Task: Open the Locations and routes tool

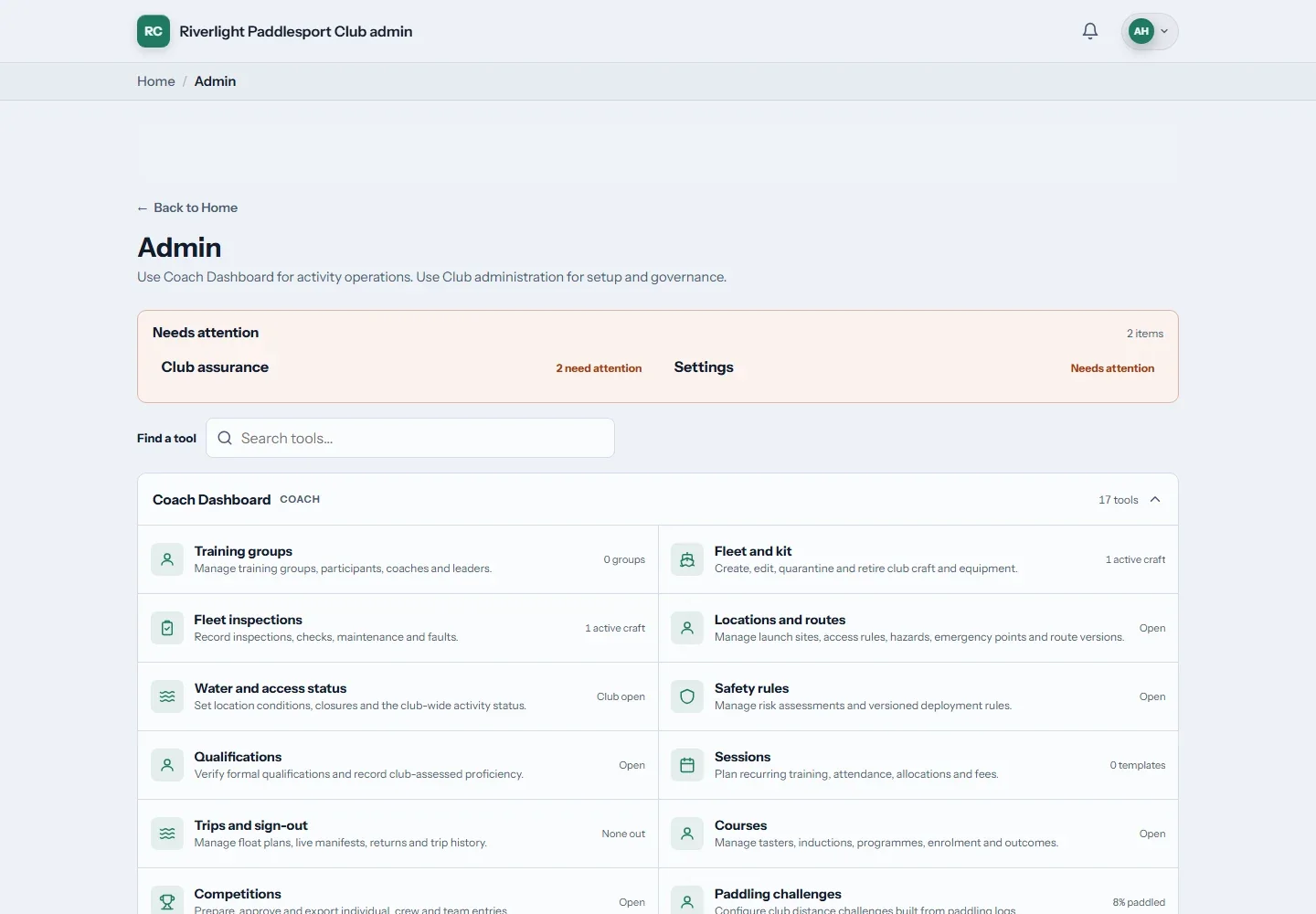Action: click(918, 628)
